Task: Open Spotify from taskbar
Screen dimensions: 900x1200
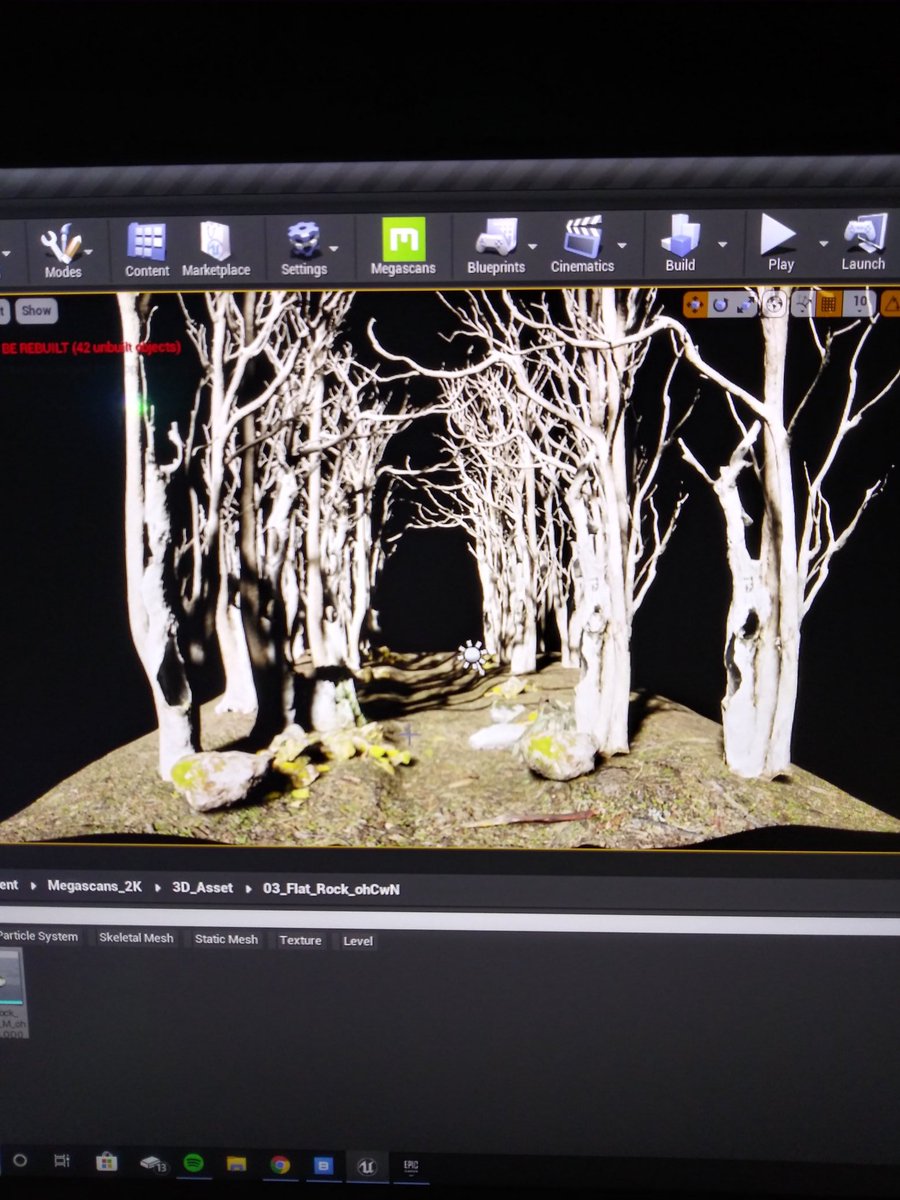Action: click(x=193, y=1163)
